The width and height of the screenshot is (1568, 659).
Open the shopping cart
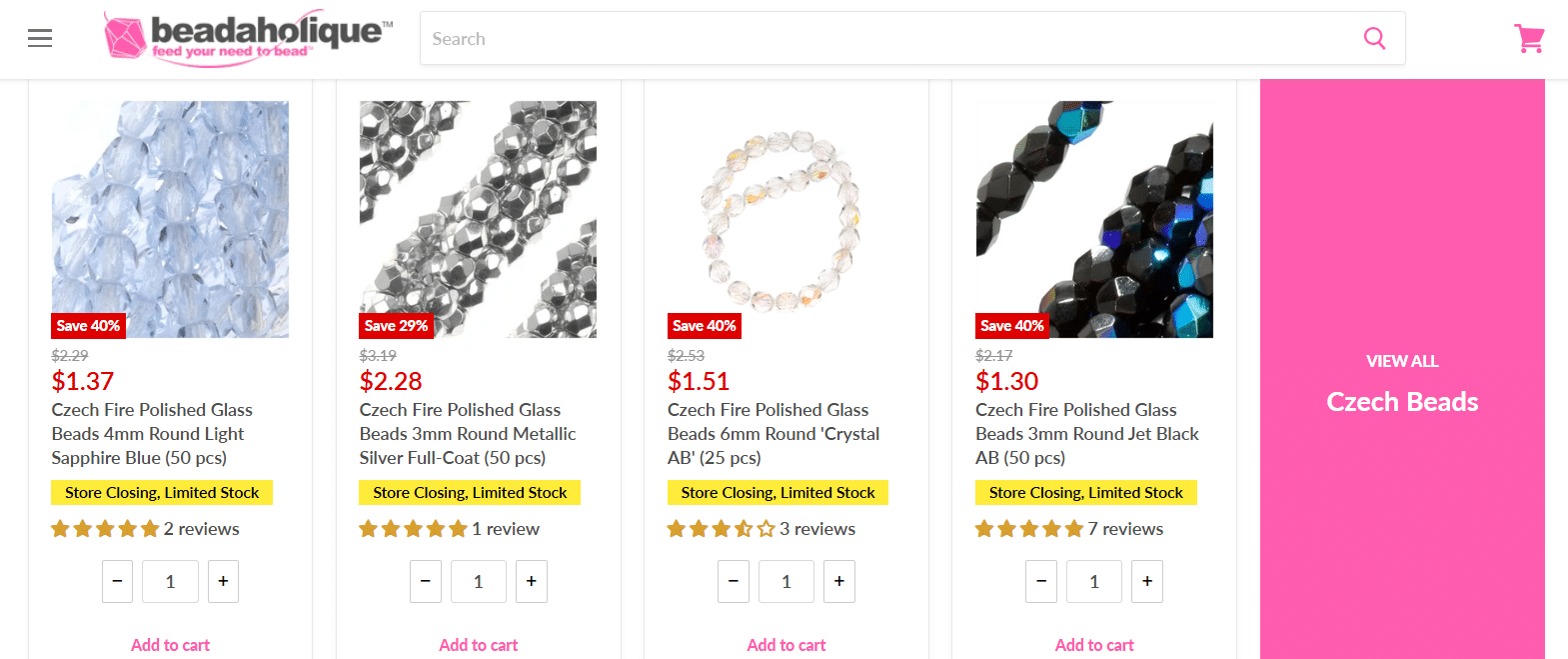tap(1529, 38)
